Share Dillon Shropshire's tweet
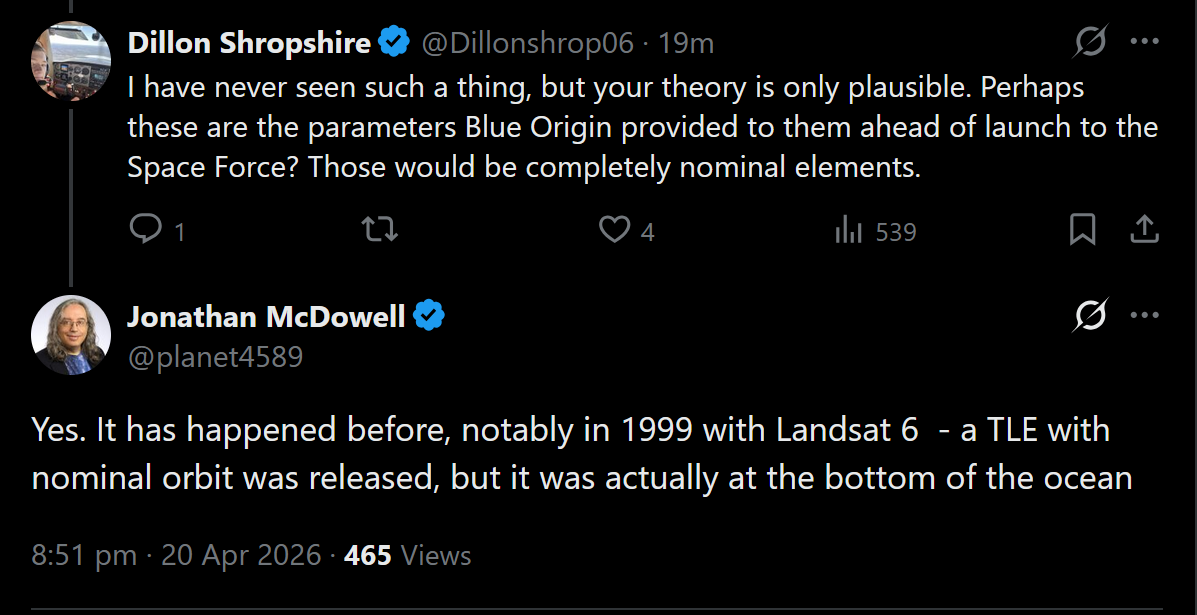This screenshot has width=1197, height=615. [1144, 231]
